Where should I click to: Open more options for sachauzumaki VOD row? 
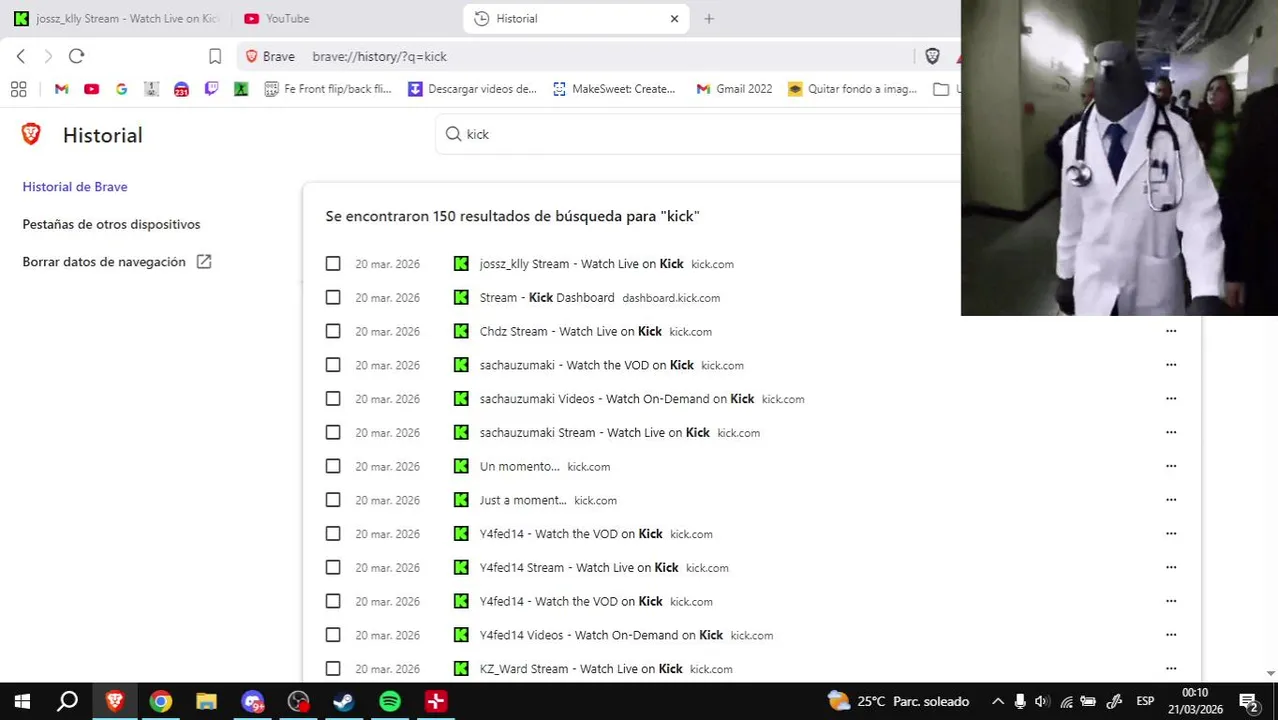(1171, 365)
